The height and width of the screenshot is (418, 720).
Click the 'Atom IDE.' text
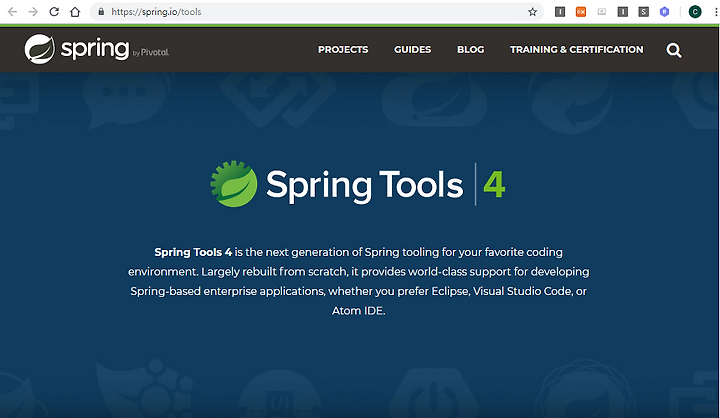[359, 311]
